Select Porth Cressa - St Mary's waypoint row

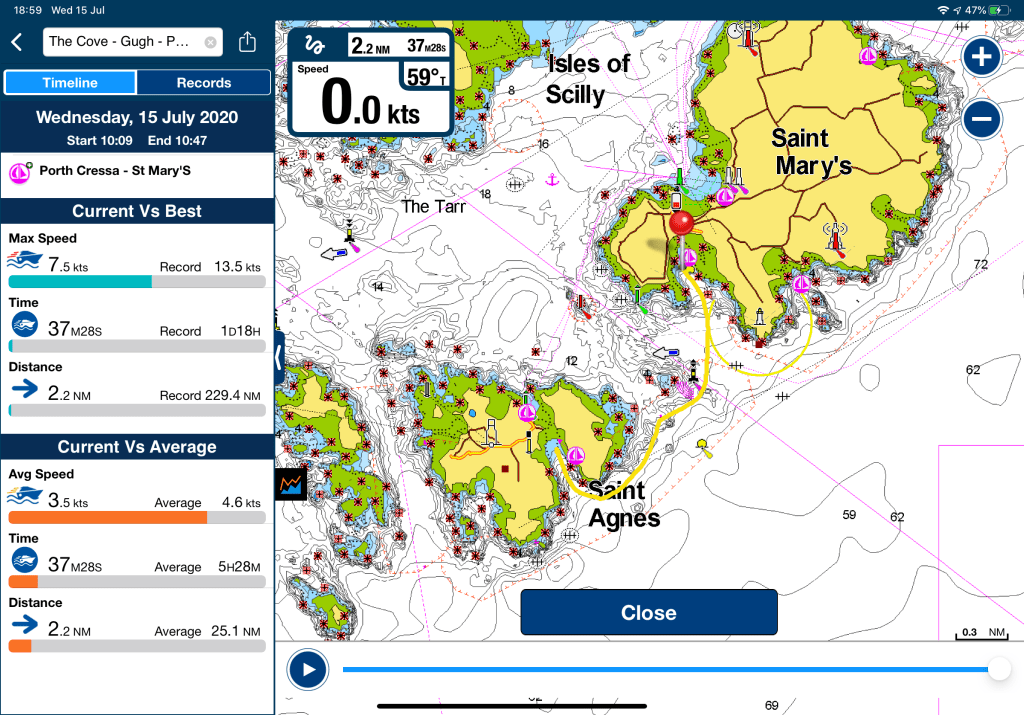pyautogui.click(x=137, y=172)
